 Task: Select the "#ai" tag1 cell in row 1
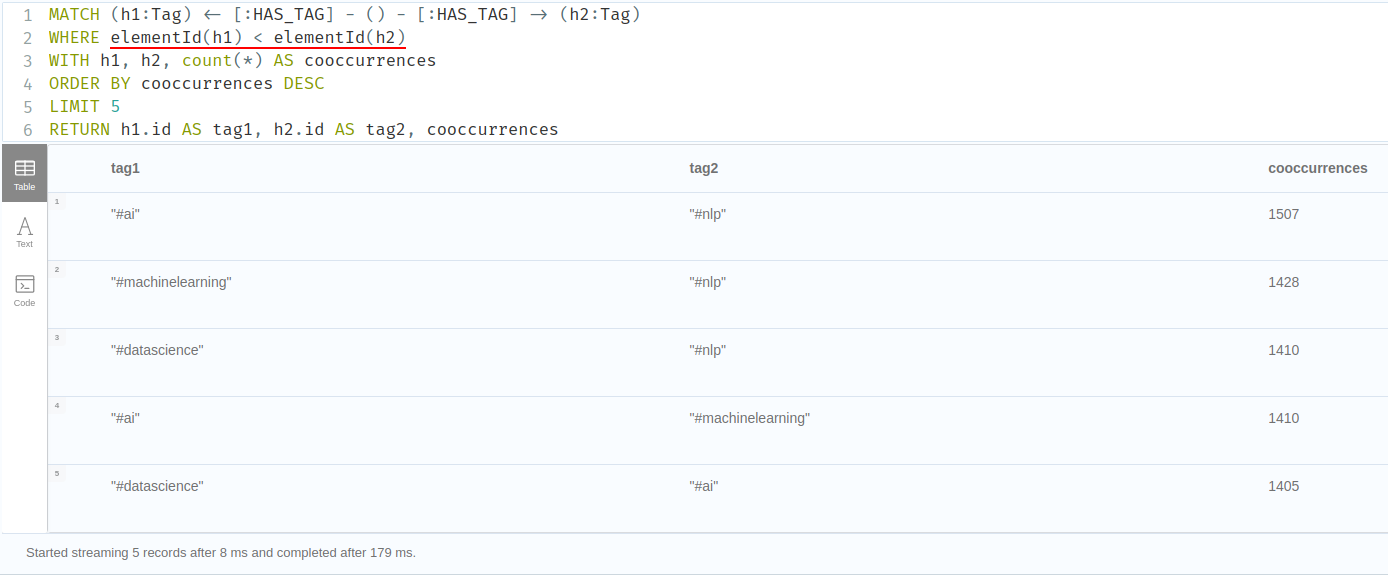click(x=125, y=214)
